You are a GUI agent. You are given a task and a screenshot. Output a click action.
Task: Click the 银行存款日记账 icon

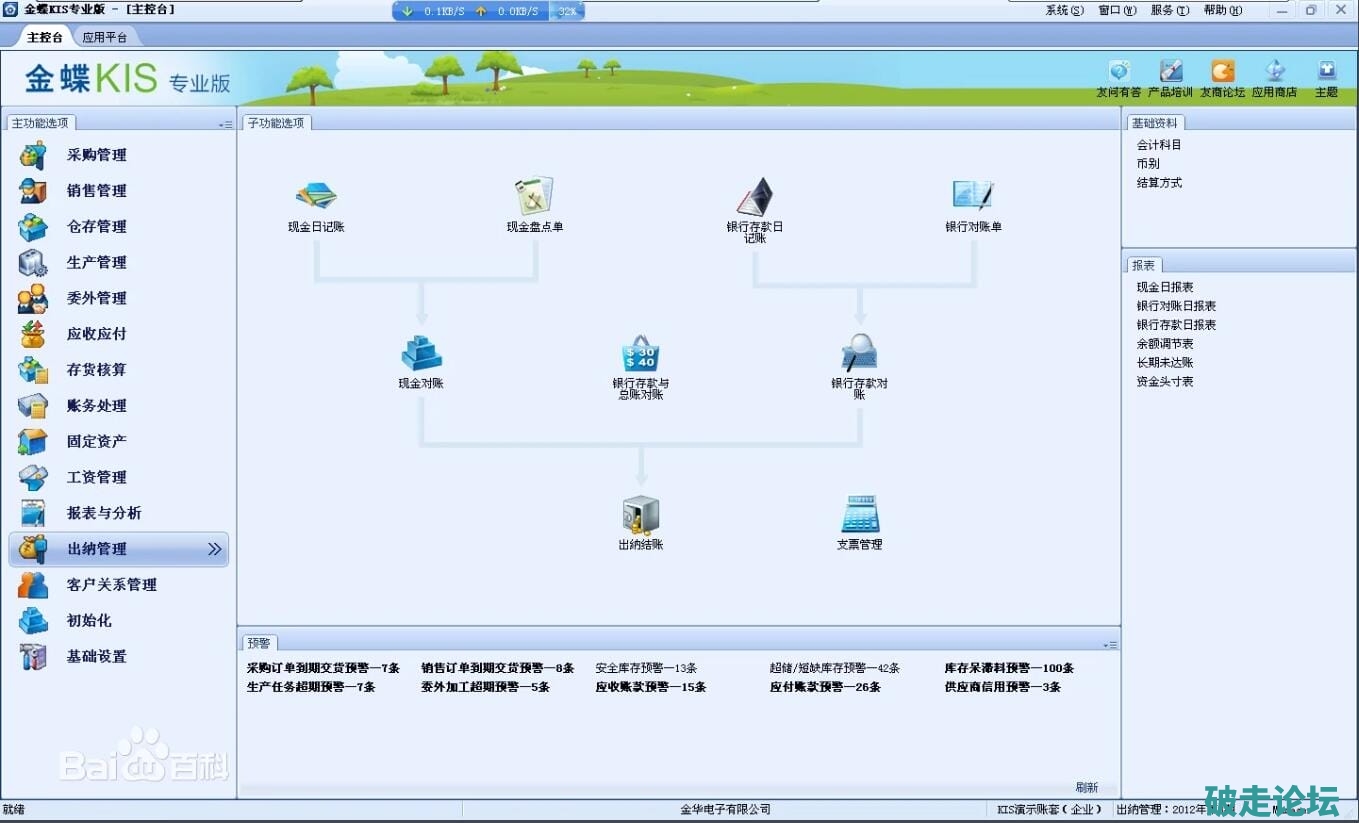(x=754, y=197)
